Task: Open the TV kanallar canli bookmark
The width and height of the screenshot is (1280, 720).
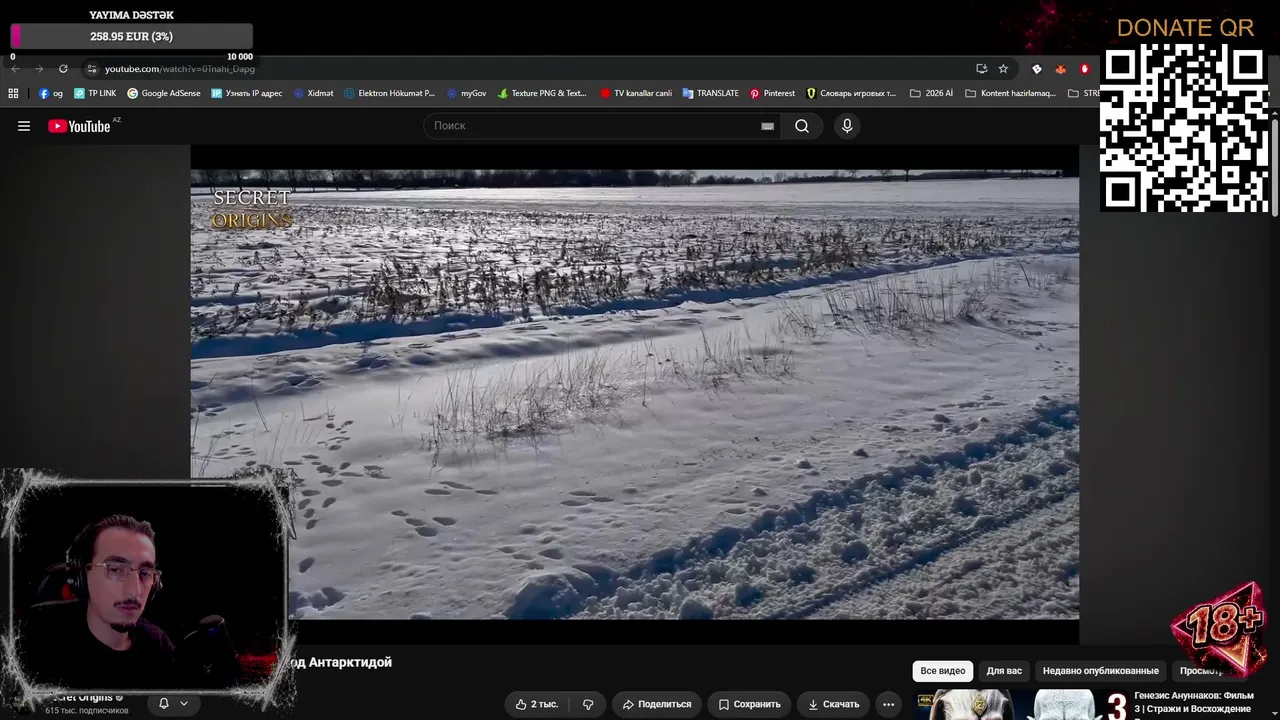Action: point(636,93)
